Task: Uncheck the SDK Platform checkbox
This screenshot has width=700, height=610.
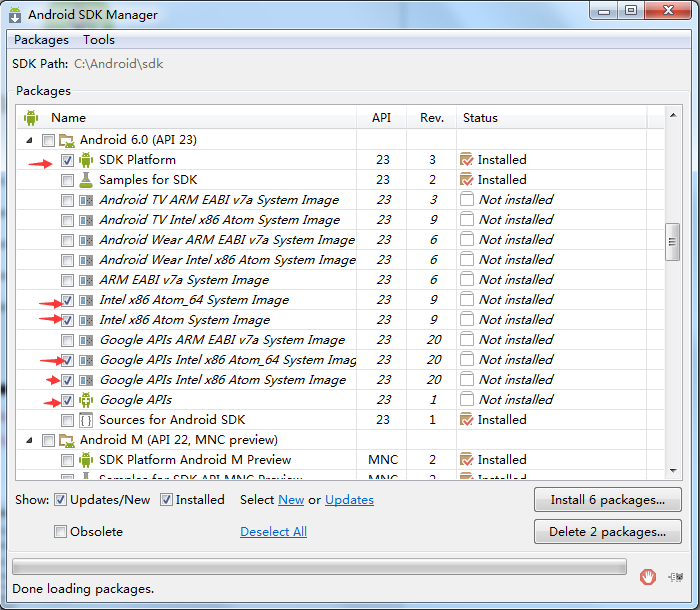Action: coord(67,160)
